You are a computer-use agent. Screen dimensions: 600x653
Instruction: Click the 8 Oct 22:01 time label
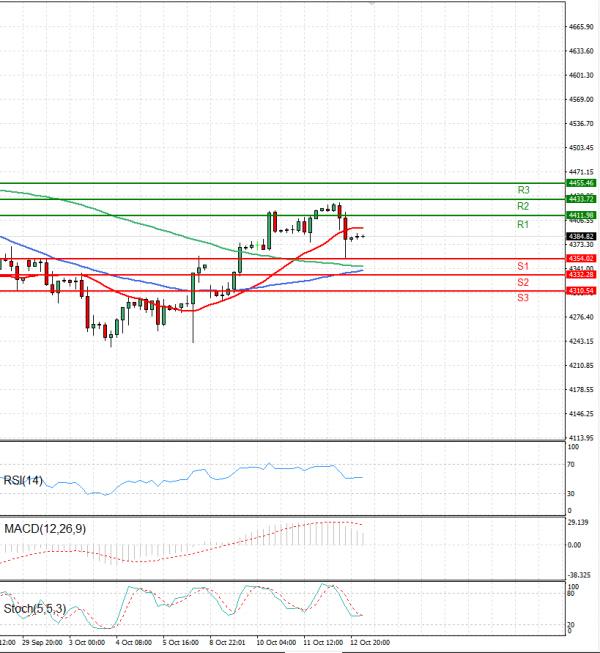pos(227,643)
